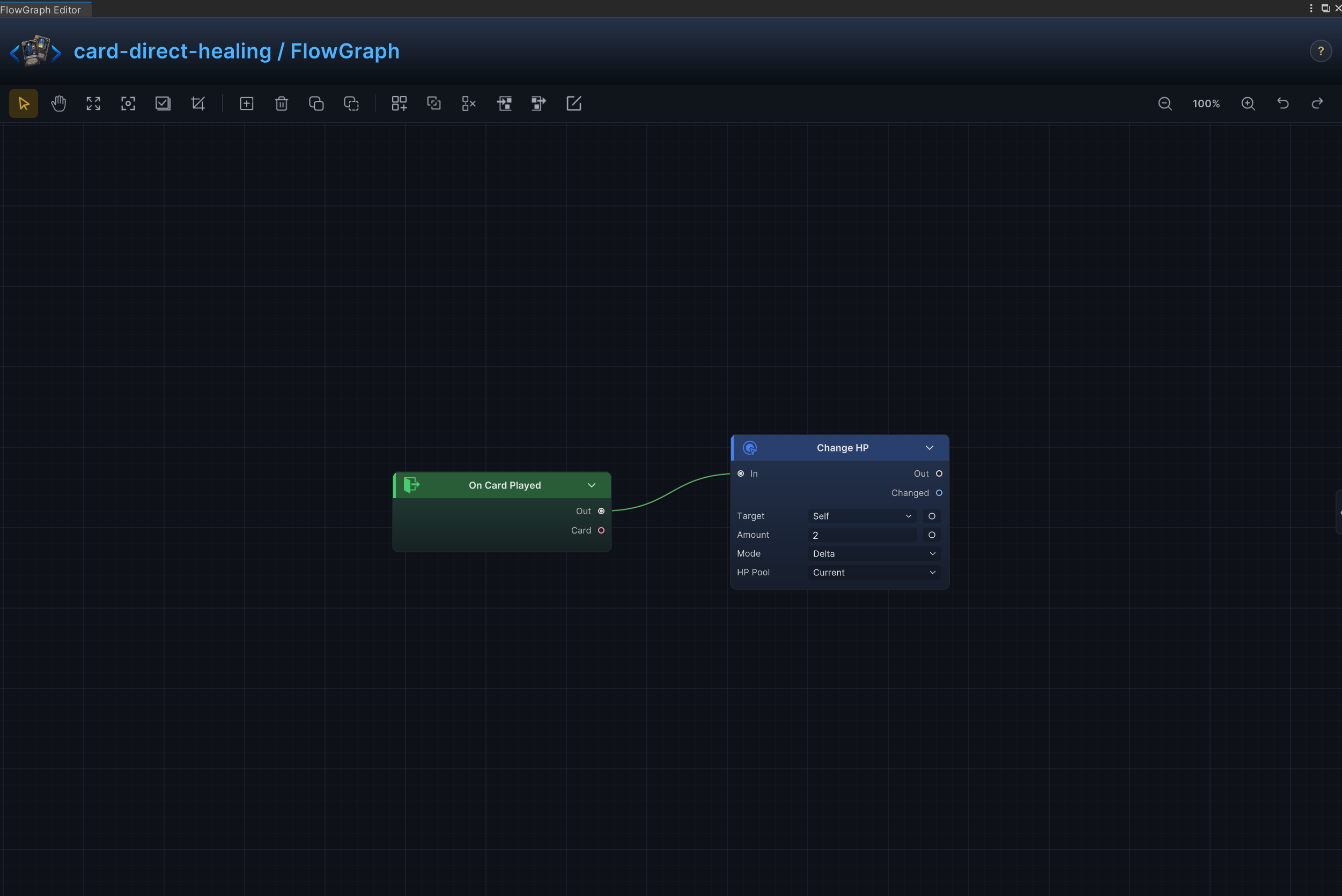This screenshot has height=896, width=1342.
Task: Click the crop tool icon
Action: (x=198, y=103)
